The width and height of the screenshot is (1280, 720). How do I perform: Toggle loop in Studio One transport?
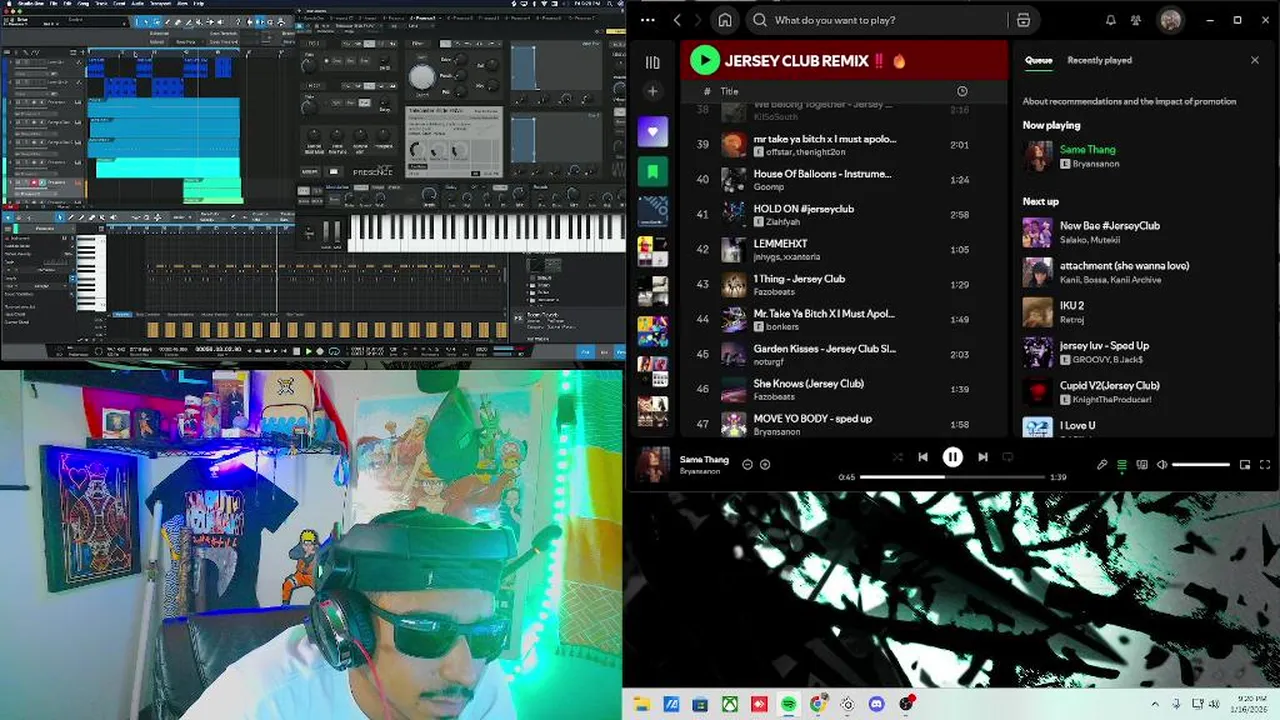pyautogui.click(x=334, y=351)
